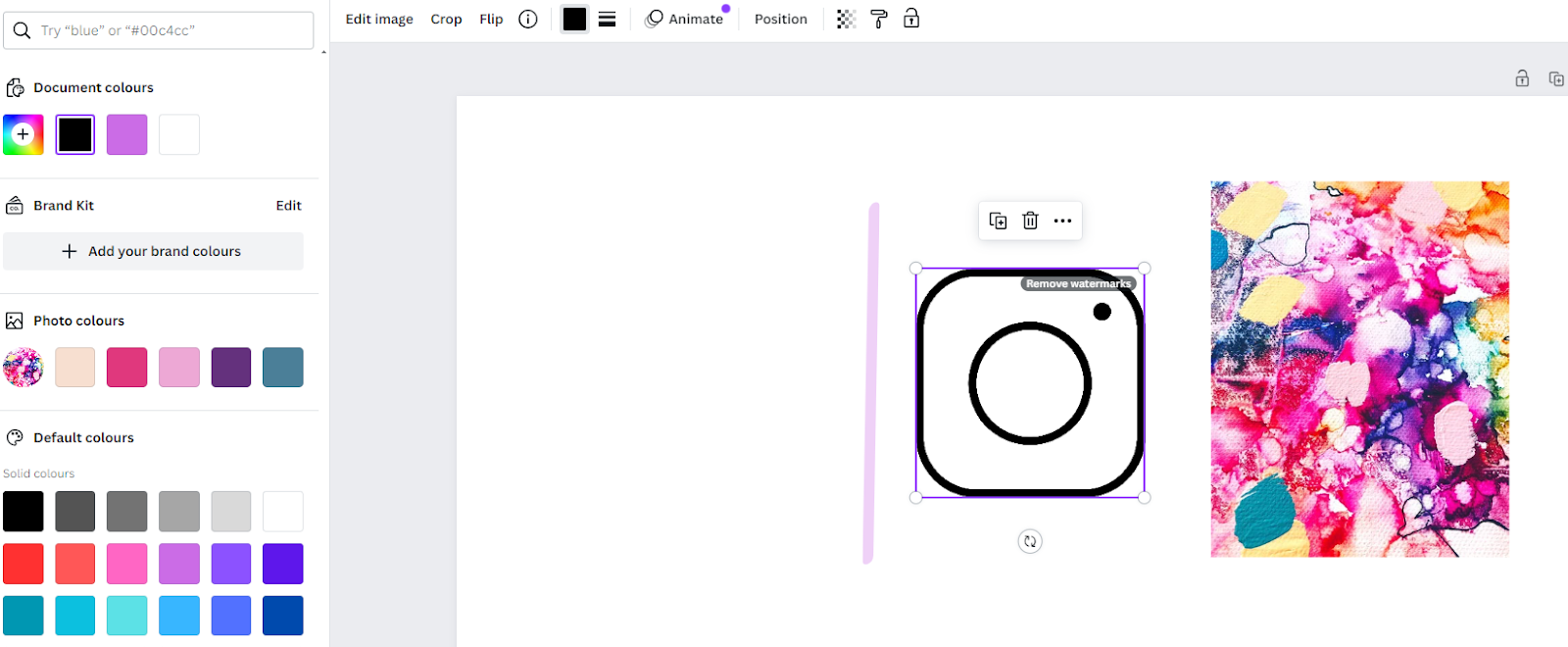Screen dimensions: 1568x647
Task: Click the search magnifier icon
Action: click(x=22, y=30)
